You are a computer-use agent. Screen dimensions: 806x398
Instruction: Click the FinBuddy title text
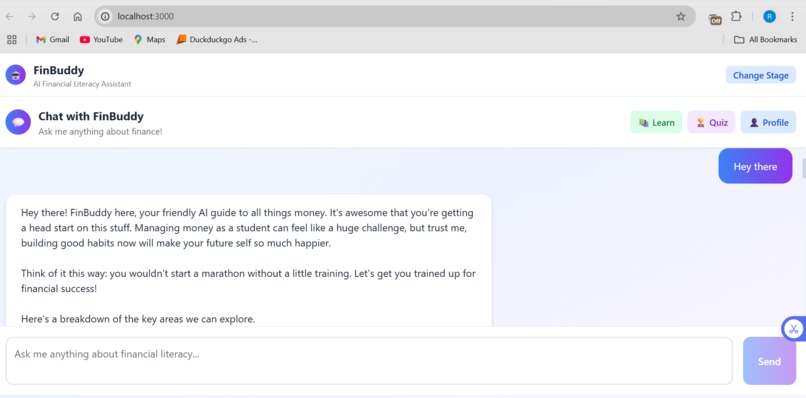pos(59,70)
